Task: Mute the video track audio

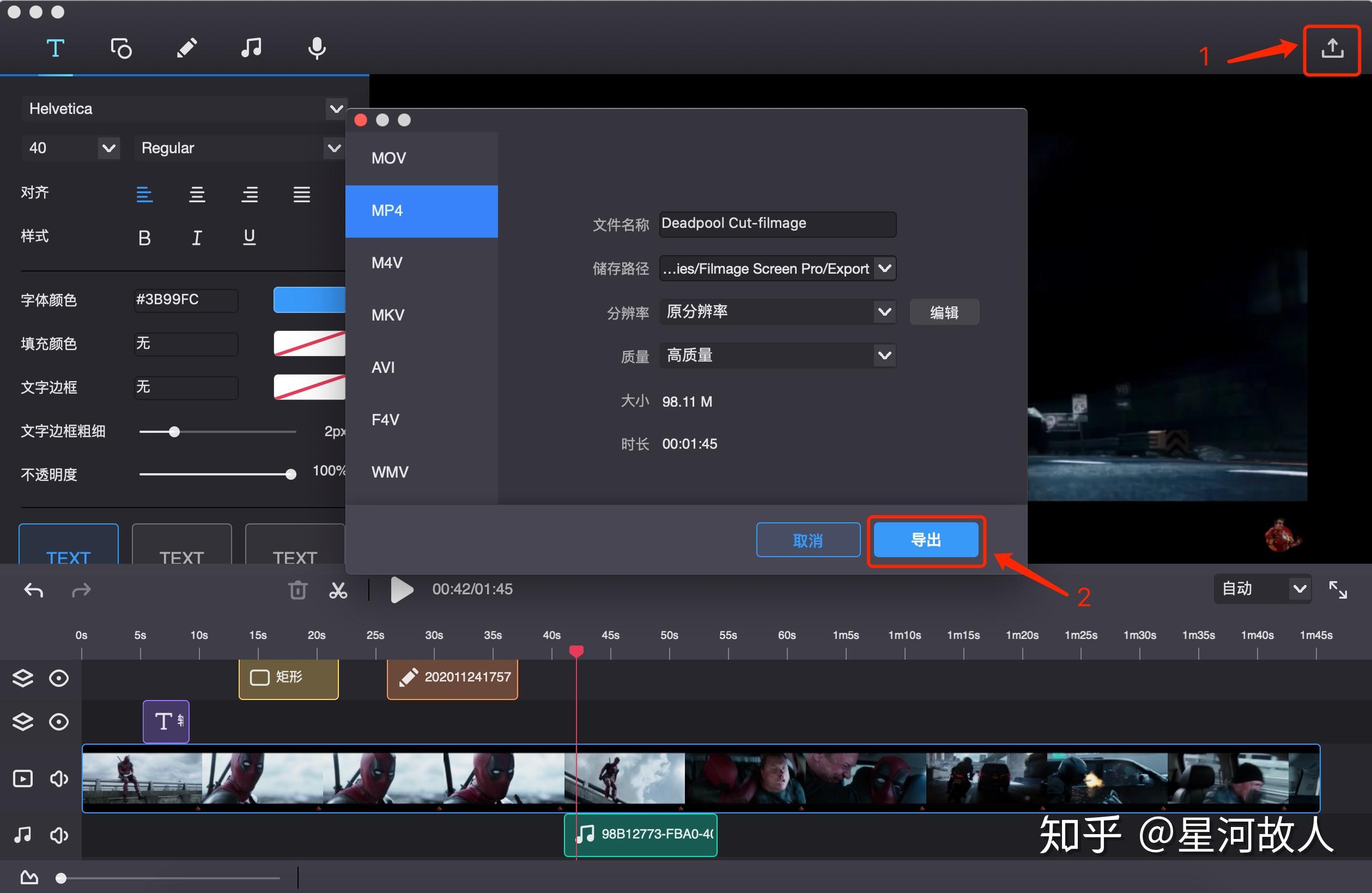Action: click(x=59, y=779)
